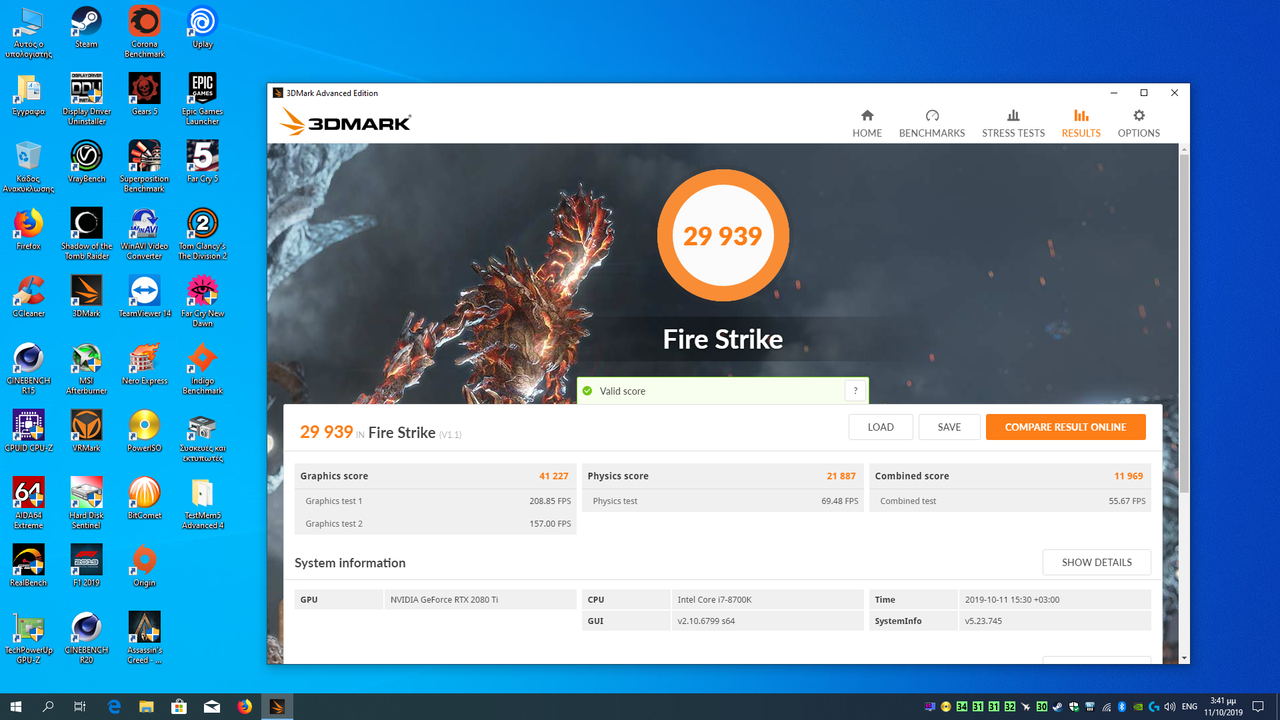
Task: Open VRMark desktop shortcut
Action: 86,431
